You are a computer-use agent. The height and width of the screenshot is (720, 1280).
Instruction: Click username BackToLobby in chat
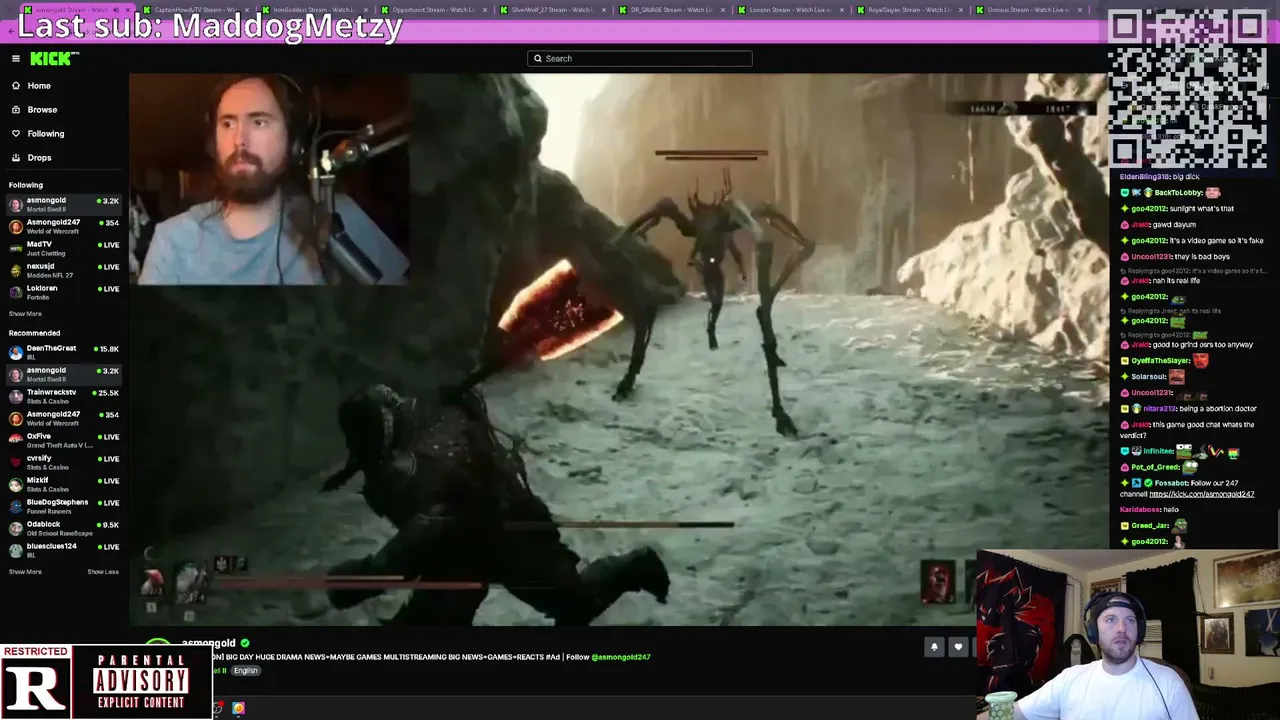[1178, 193]
